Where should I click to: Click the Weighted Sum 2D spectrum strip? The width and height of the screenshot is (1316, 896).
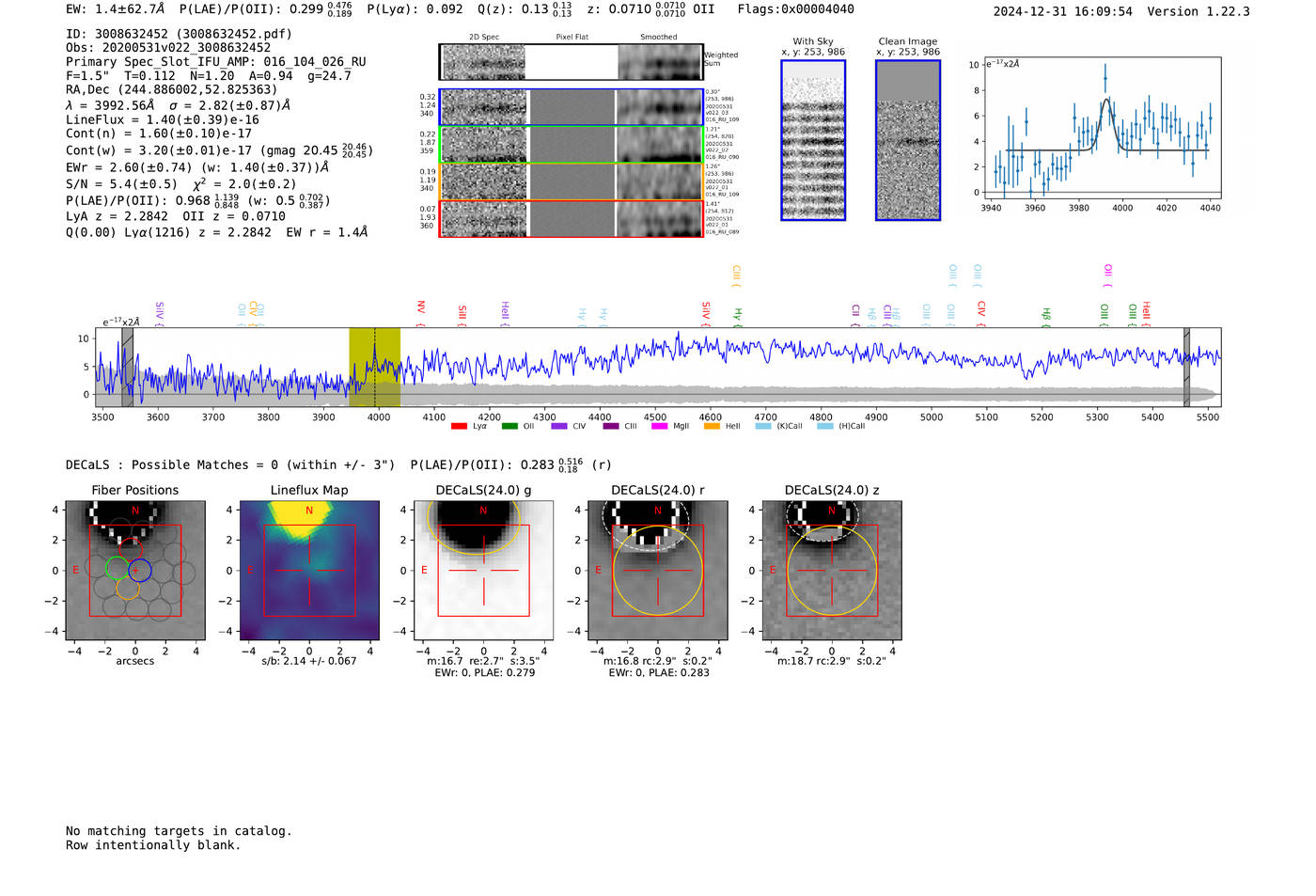tap(571, 62)
